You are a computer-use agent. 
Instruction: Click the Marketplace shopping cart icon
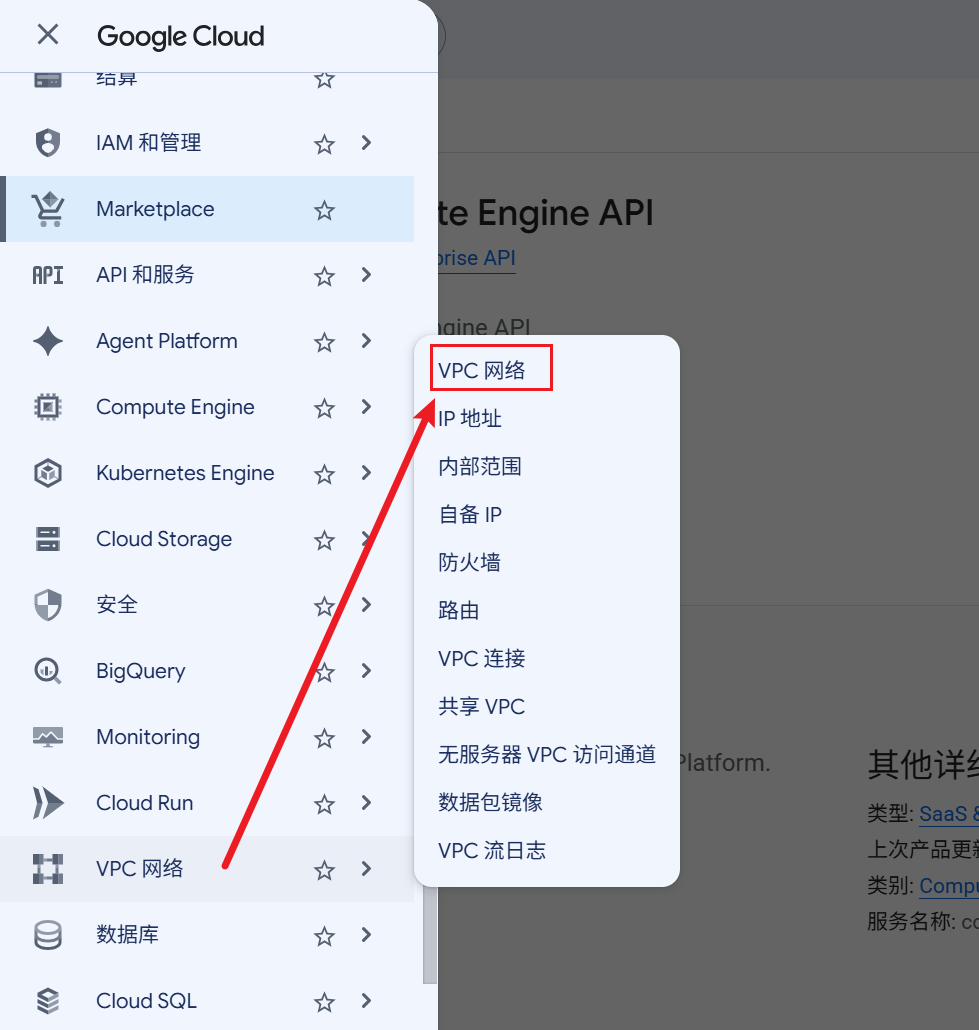48,209
